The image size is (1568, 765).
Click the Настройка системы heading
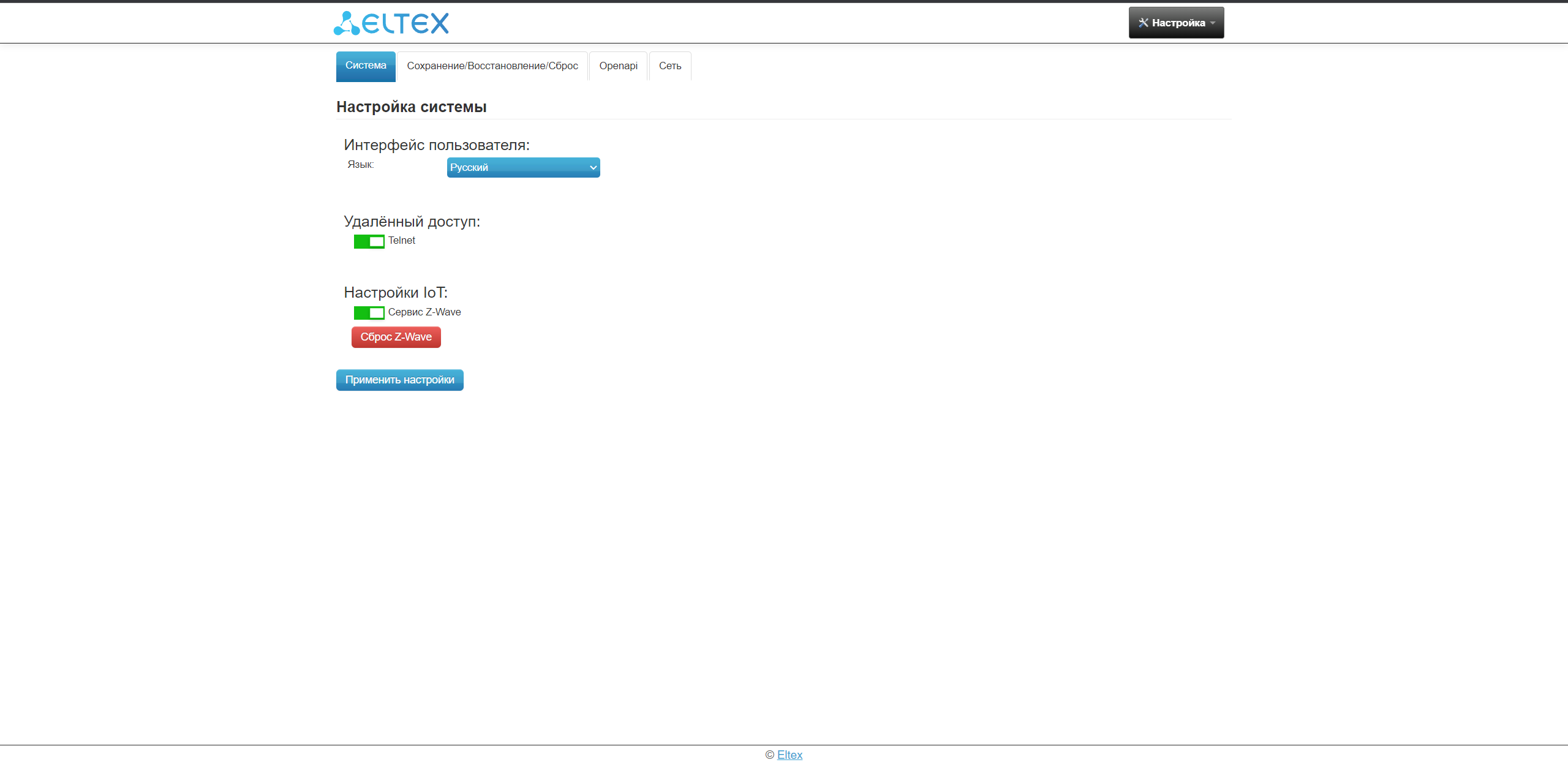pyautogui.click(x=411, y=107)
